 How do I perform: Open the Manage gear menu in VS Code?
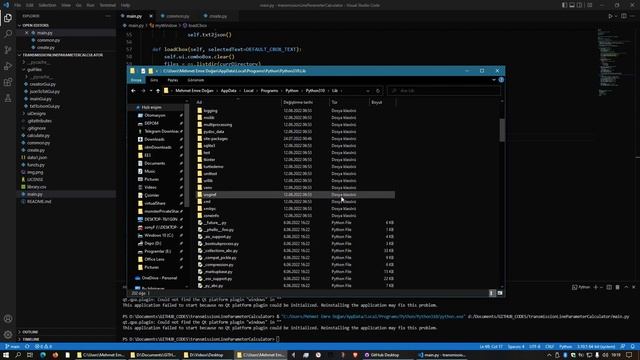click(8, 335)
